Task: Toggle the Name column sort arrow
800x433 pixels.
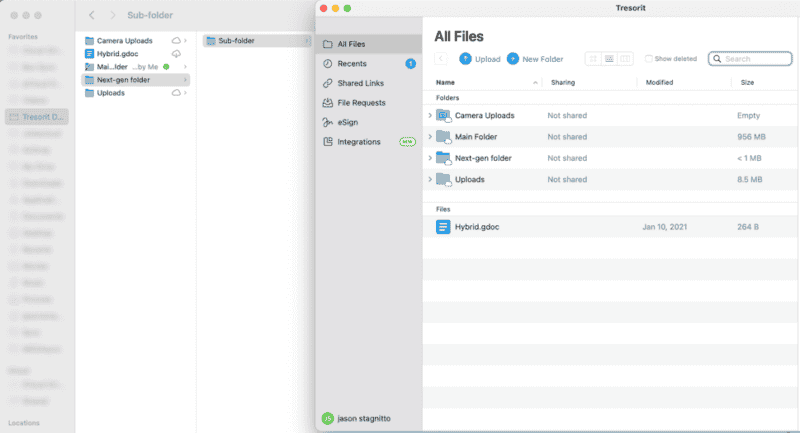Action: (535, 83)
